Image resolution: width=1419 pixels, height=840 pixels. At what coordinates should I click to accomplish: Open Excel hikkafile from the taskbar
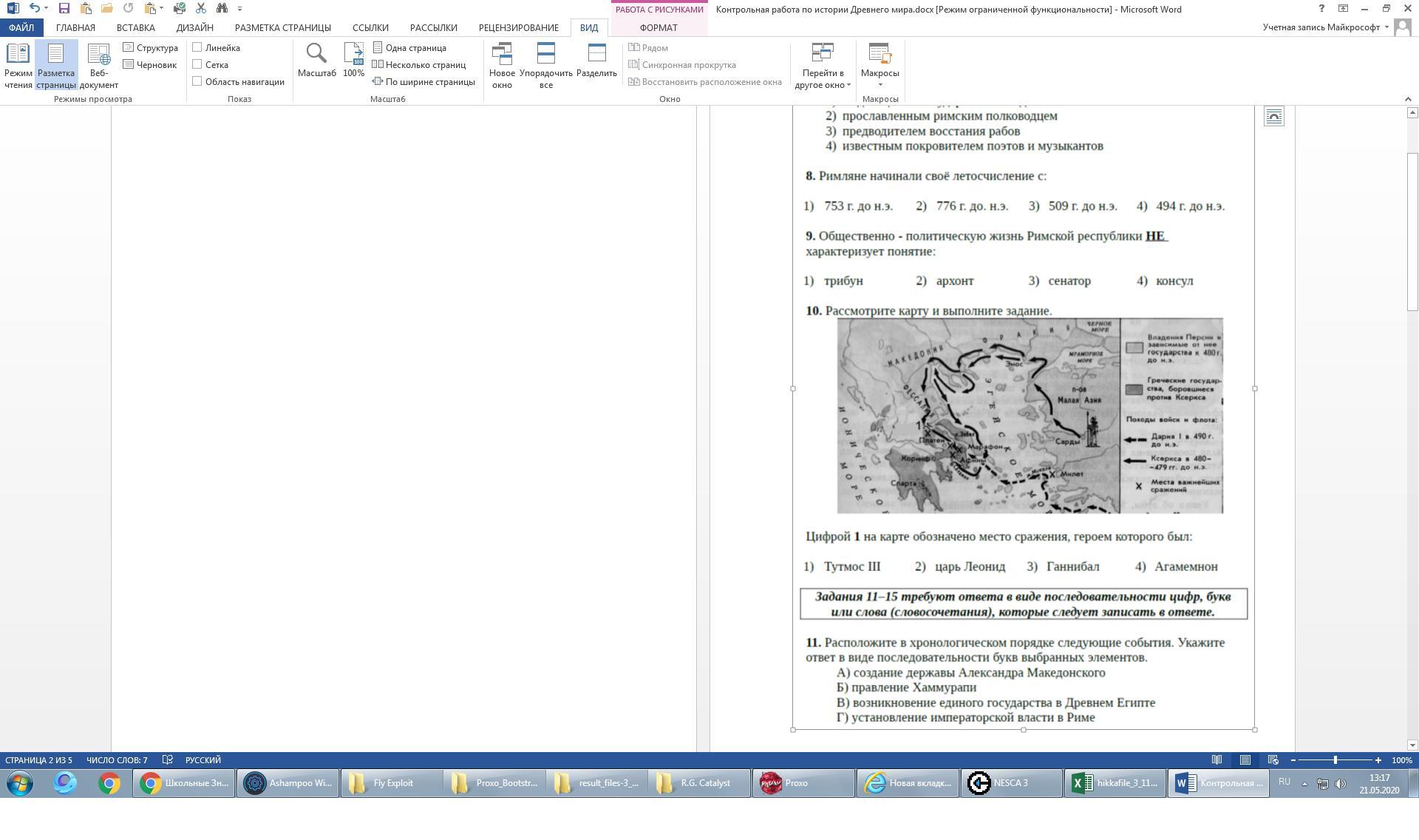point(1115,783)
